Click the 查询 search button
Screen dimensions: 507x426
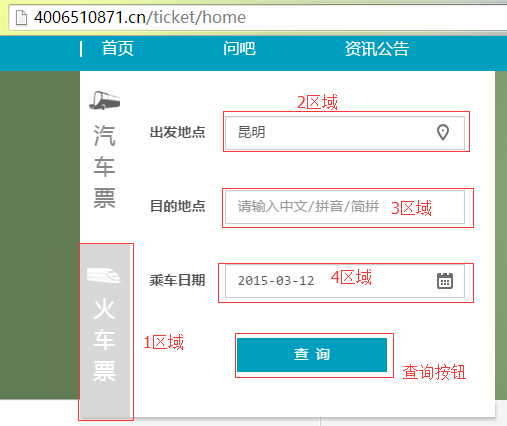pyautogui.click(x=312, y=355)
